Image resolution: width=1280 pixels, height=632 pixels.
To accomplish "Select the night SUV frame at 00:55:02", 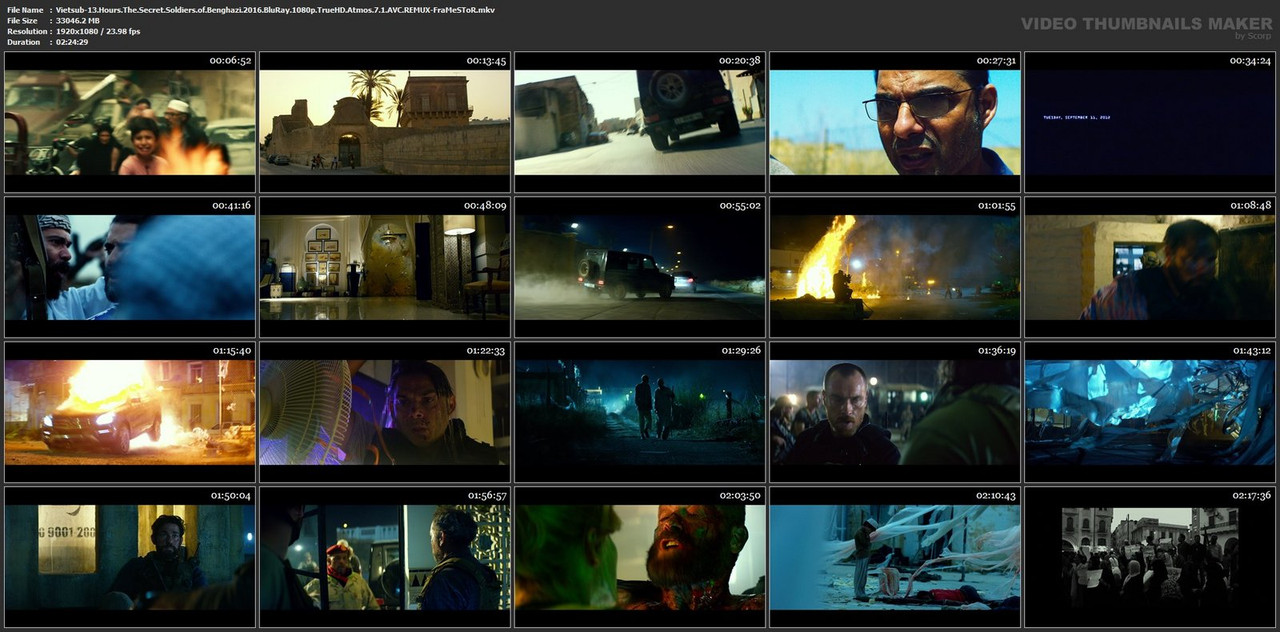I will click(x=640, y=267).
